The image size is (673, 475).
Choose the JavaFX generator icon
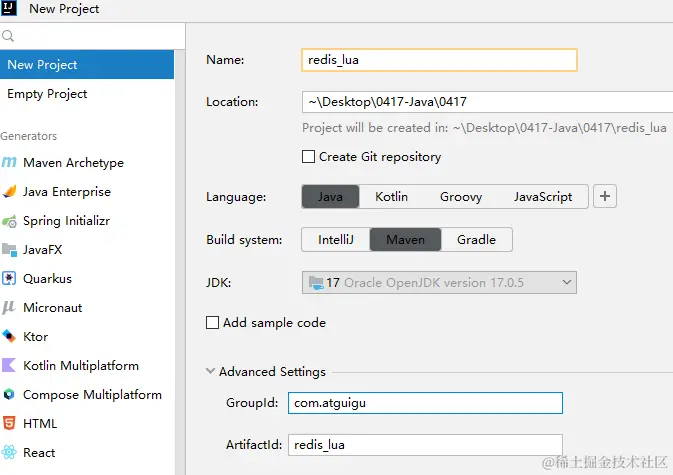coord(9,250)
